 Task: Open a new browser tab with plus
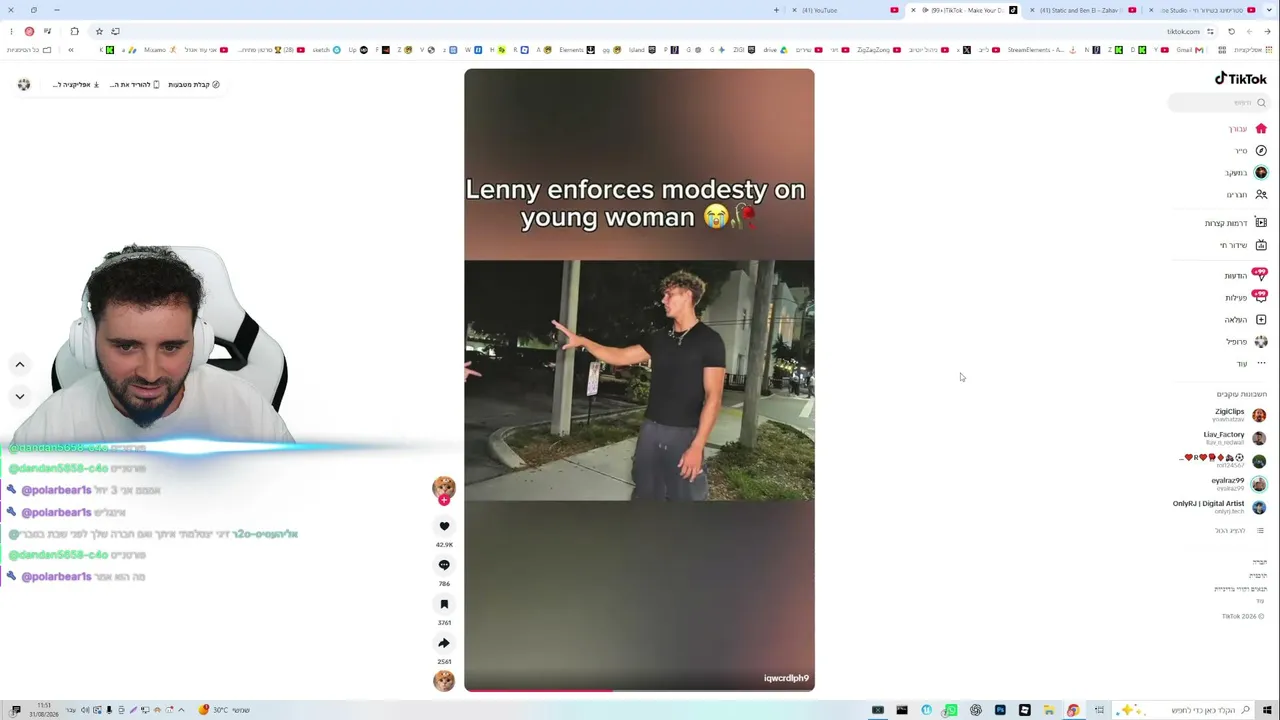pos(776,10)
